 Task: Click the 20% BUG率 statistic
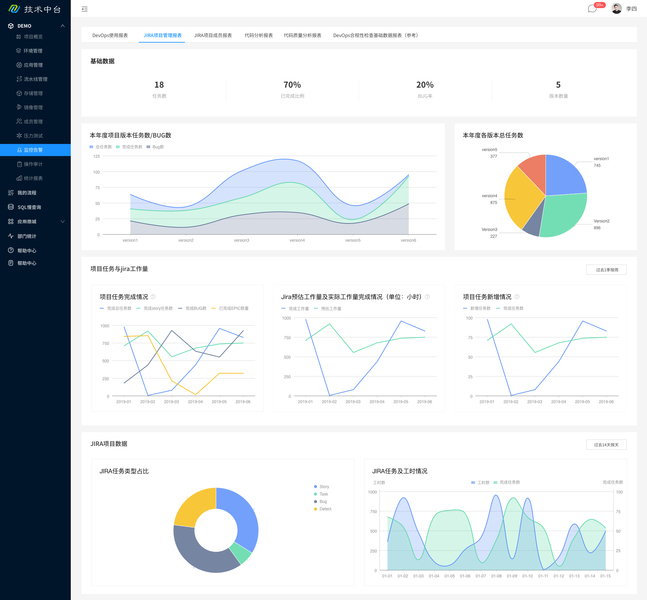click(425, 89)
